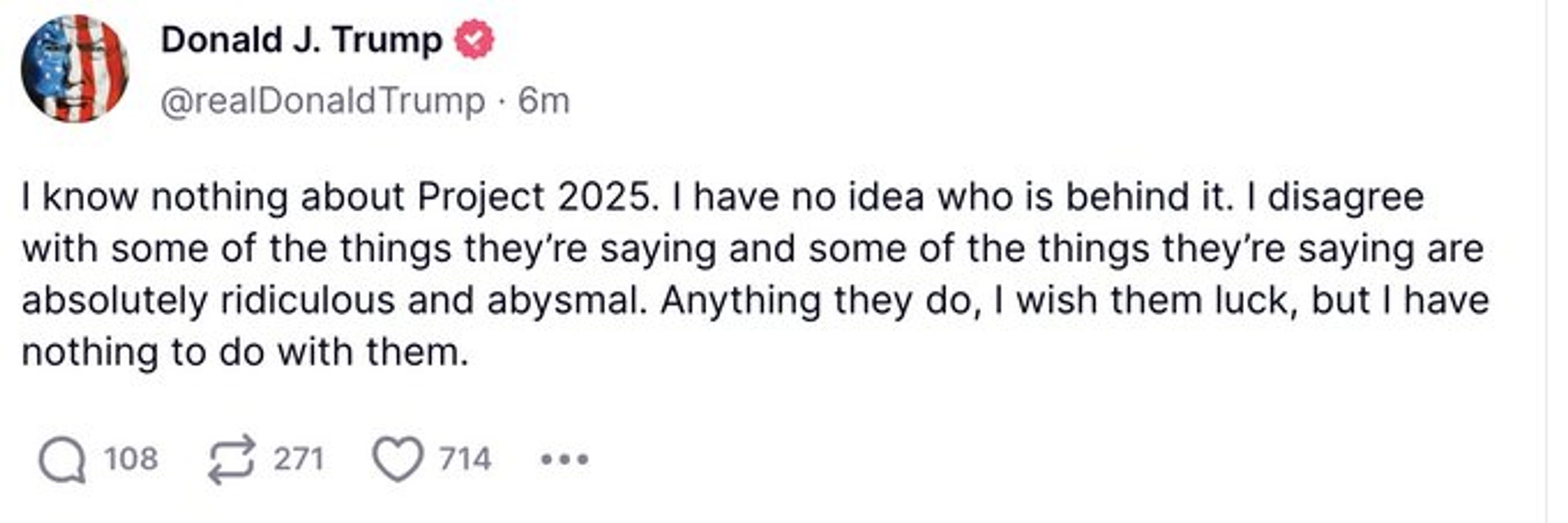Screen dimensions: 1568x523
Task: Show likes via the 714 count
Action: [465, 459]
